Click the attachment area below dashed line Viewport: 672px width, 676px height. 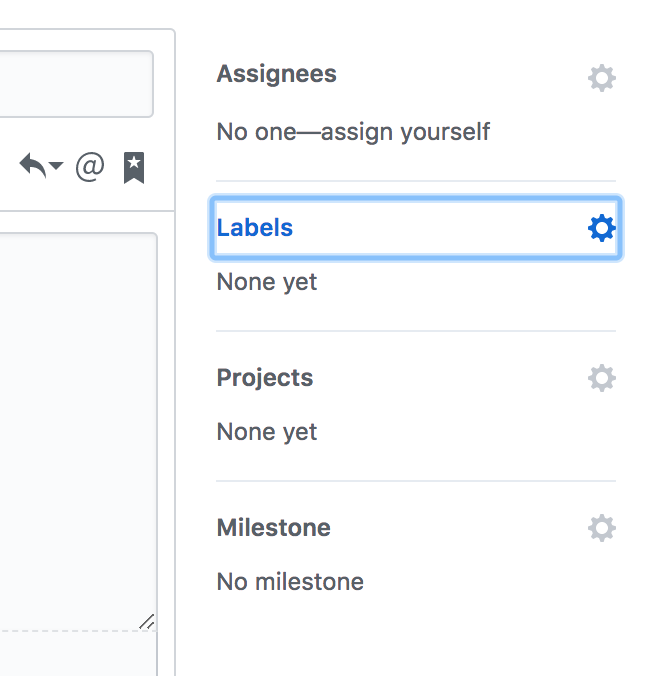[78, 654]
